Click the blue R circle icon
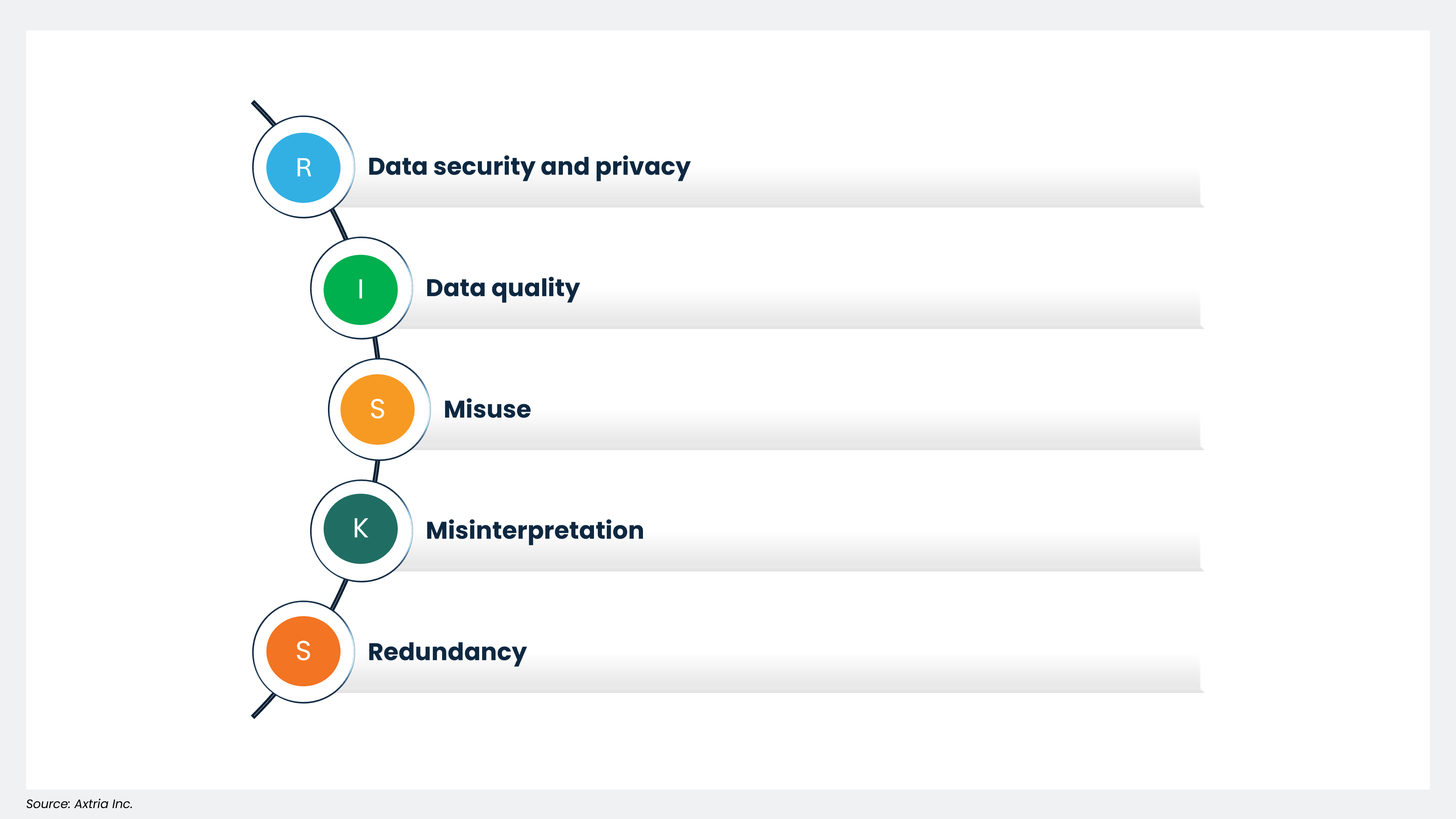 coord(303,167)
